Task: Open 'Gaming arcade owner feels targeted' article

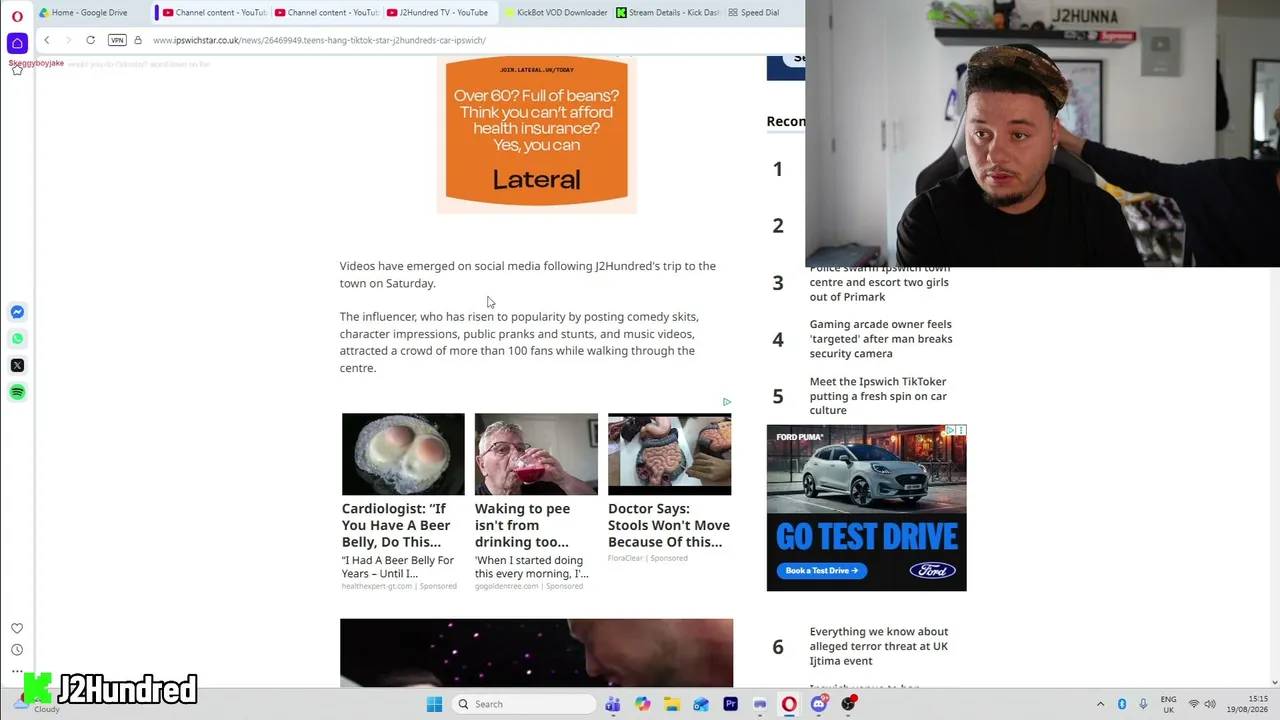Action: coord(880,339)
